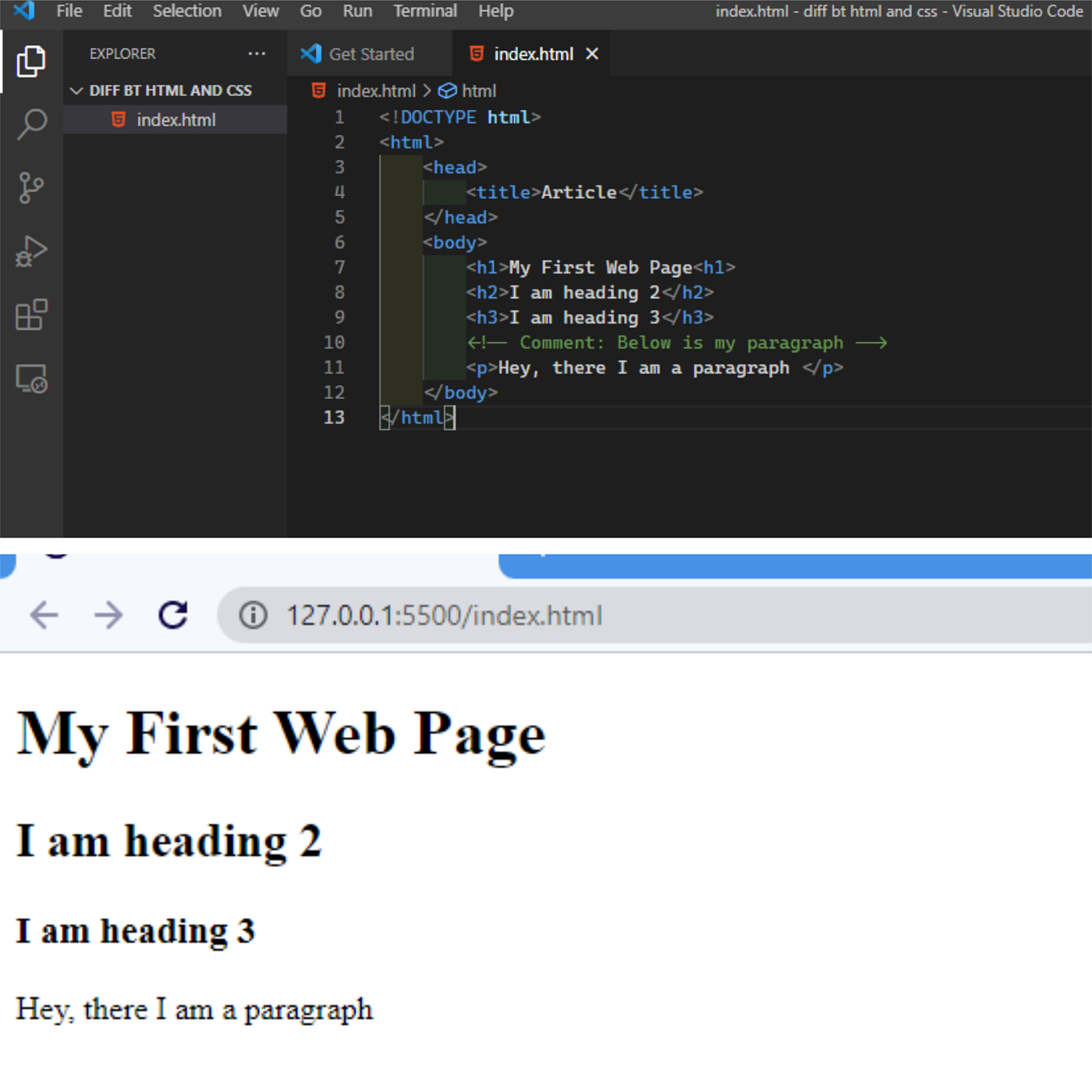Open the Extensions view

pos(31,315)
